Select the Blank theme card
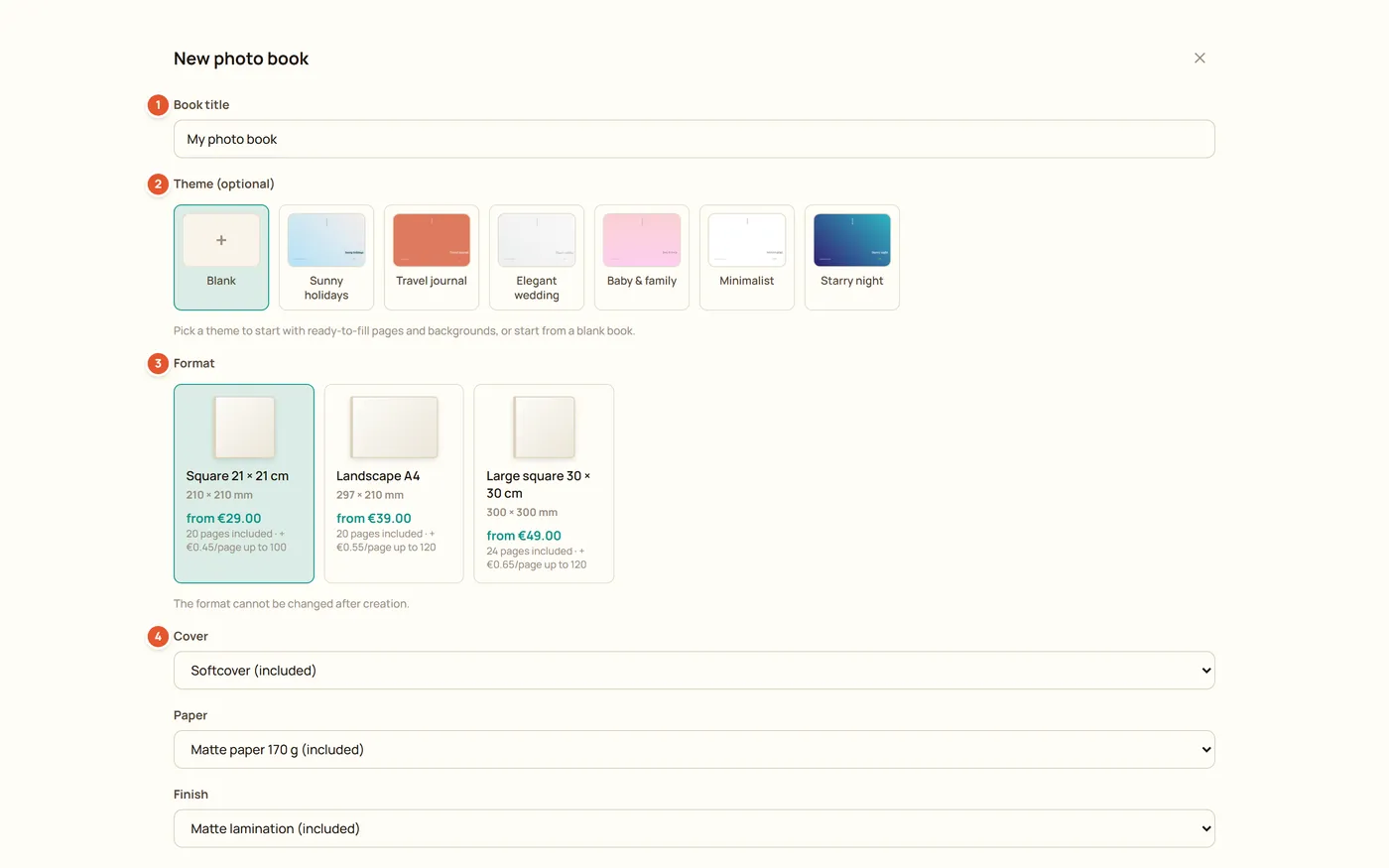This screenshot has height=868, width=1389. [x=221, y=258]
